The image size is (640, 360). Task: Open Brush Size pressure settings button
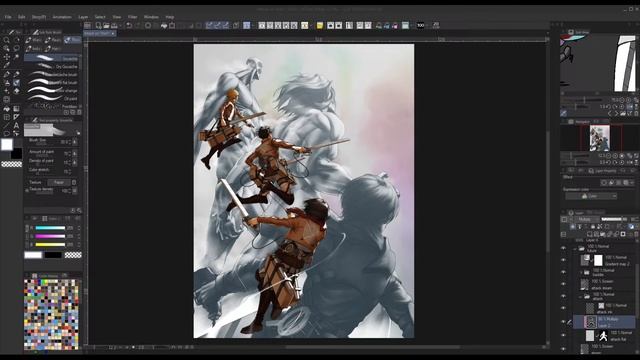(75, 142)
